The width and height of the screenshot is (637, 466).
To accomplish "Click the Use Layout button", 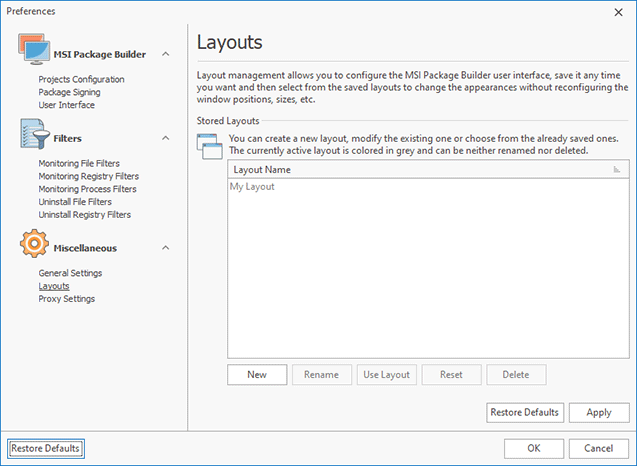I will click(x=387, y=375).
